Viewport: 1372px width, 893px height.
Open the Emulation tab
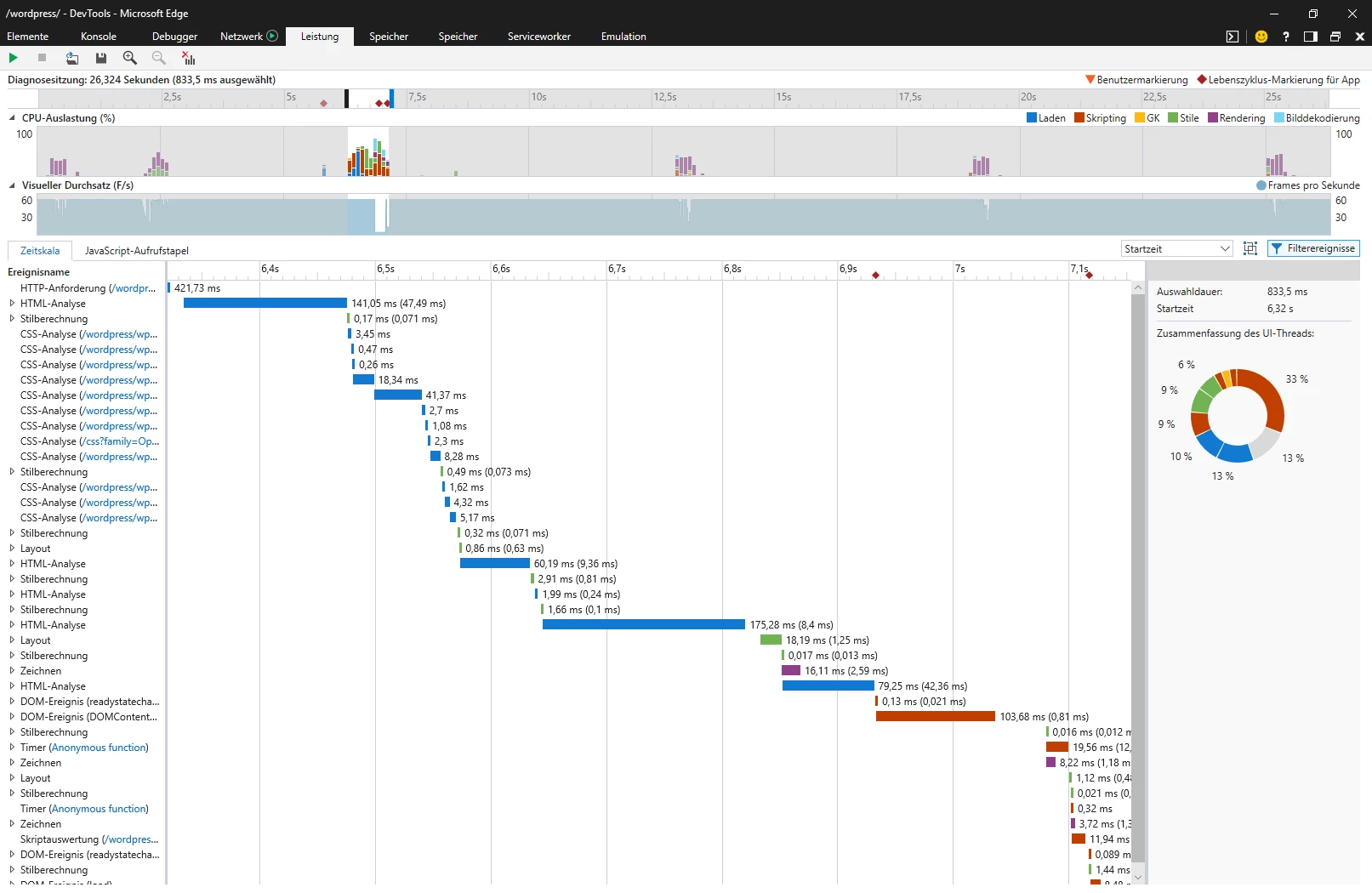click(623, 37)
